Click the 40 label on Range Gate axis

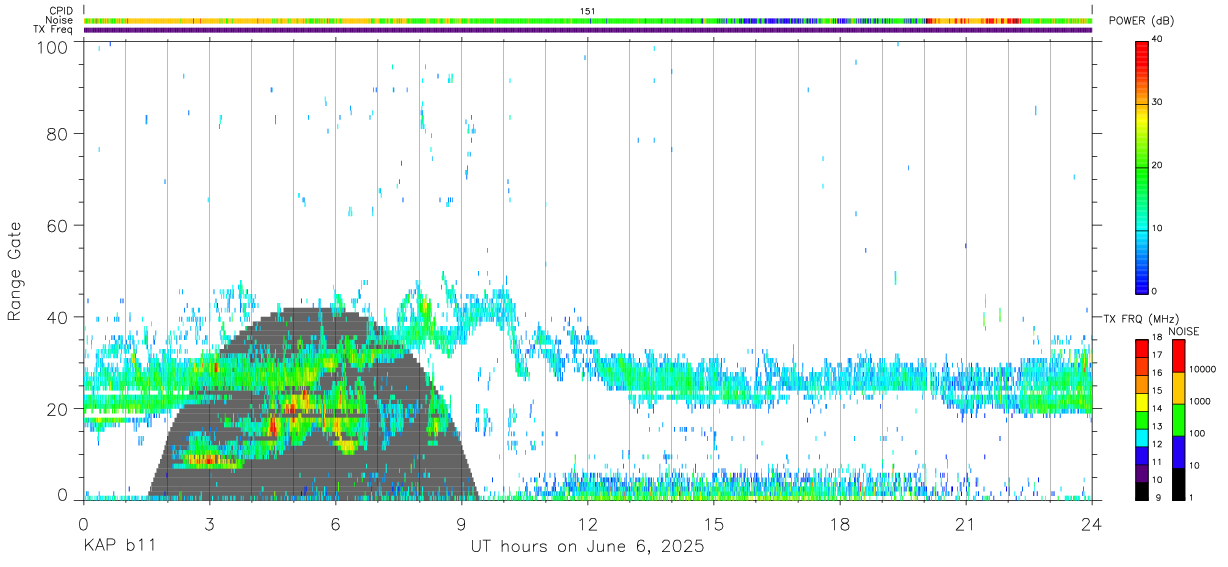tap(57, 317)
